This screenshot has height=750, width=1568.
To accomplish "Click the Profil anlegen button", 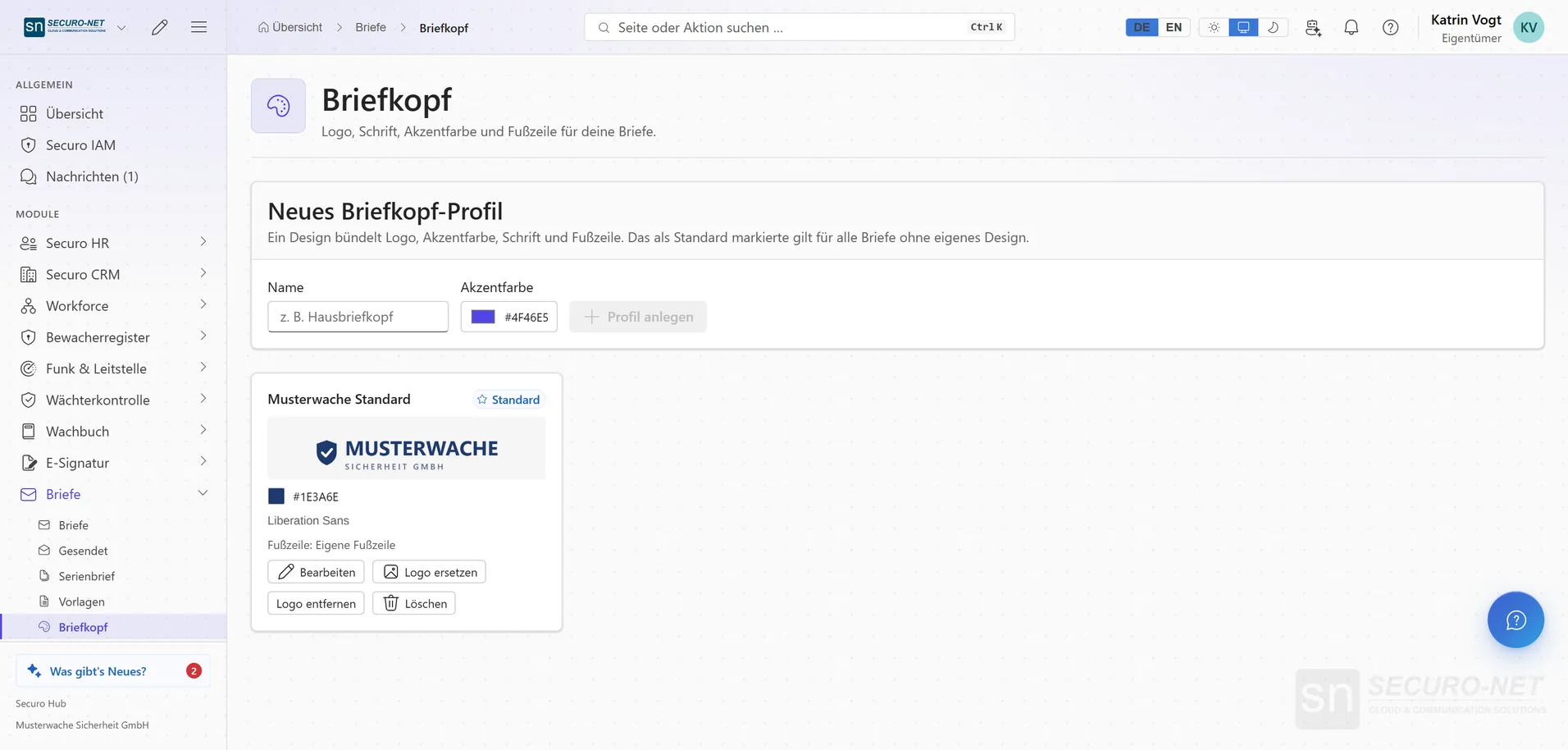I will (638, 317).
